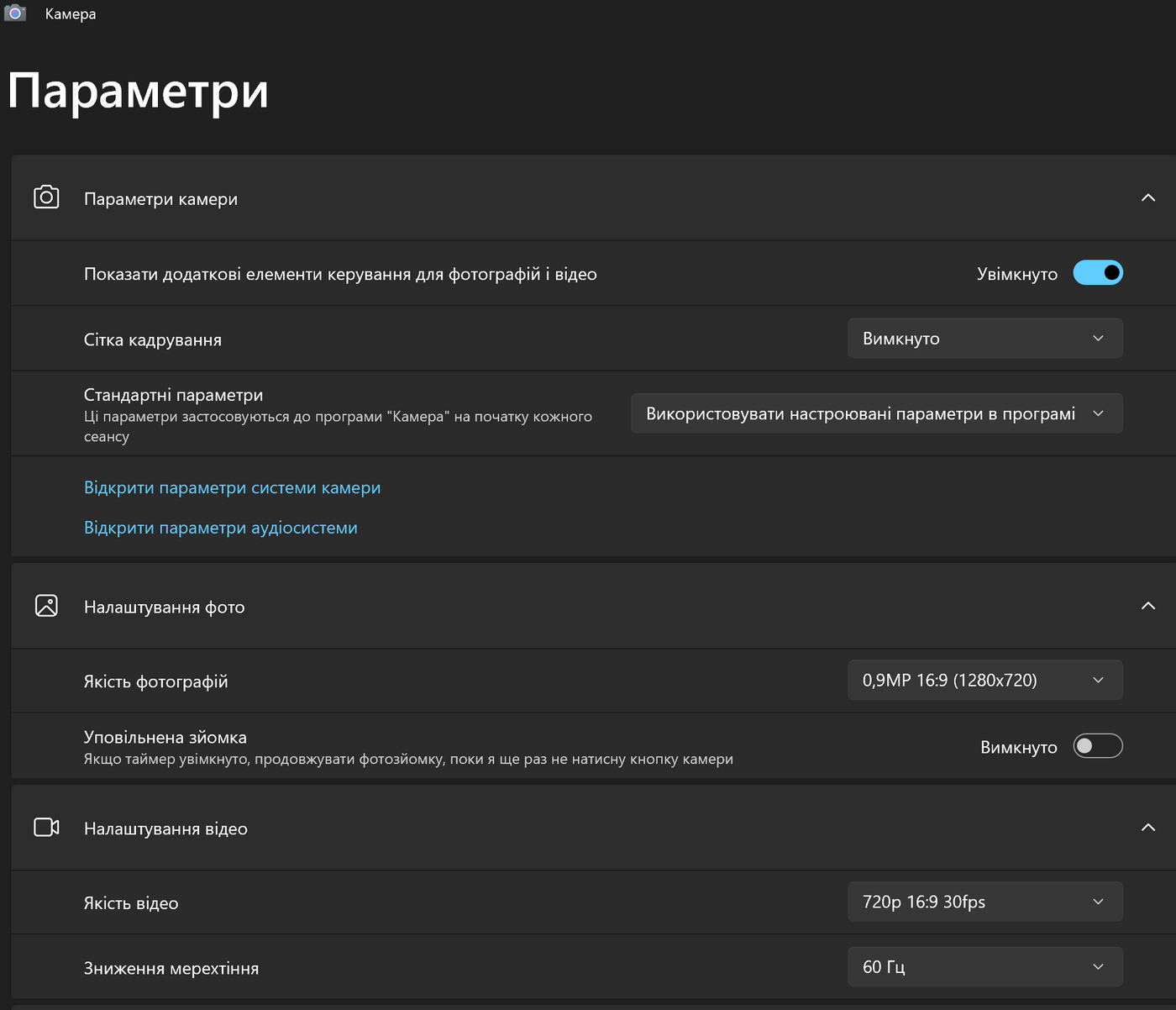The image size is (1176, 1010).
Task: Collapse the Налаштування відео section chevron
Action: (x=1148, y=828)
